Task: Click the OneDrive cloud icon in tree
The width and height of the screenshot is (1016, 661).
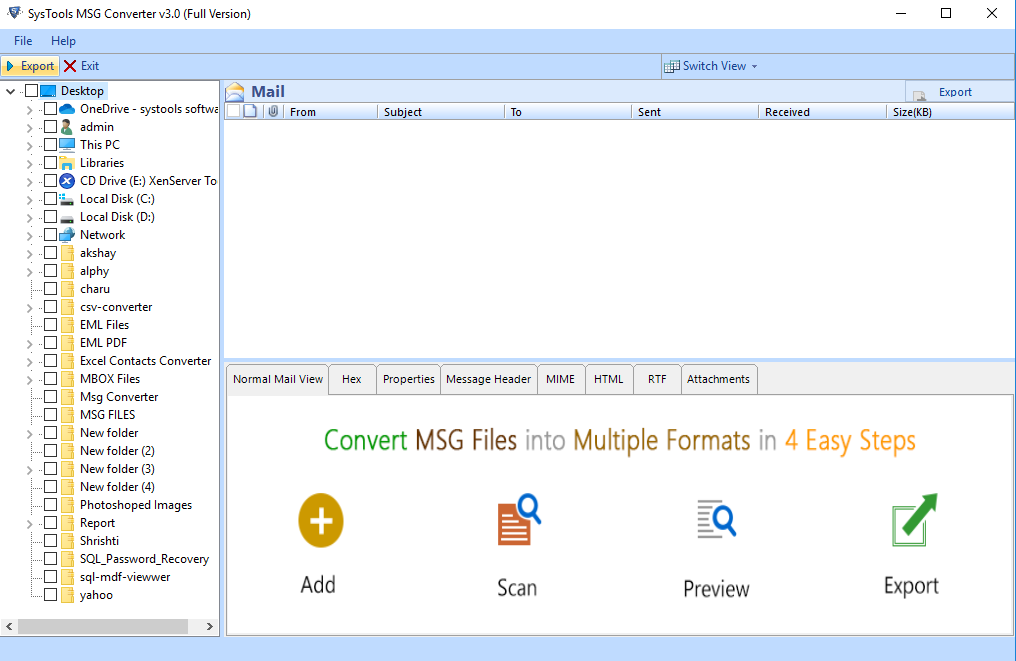Action: point(67,109)
